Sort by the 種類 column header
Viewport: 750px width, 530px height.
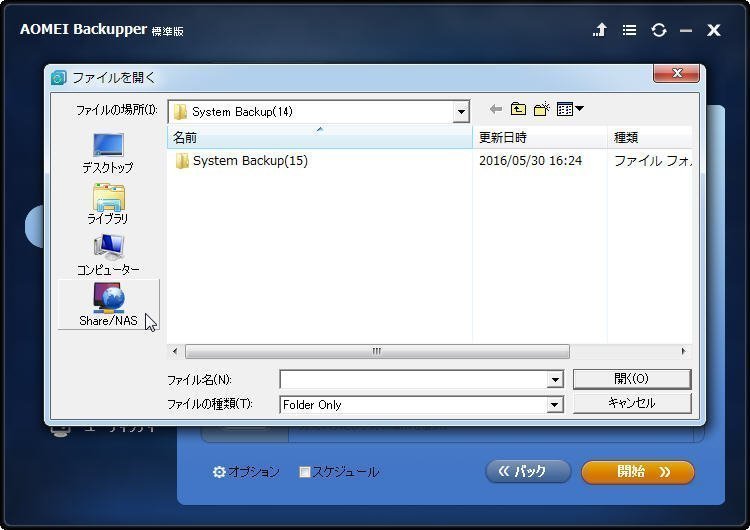point(650,138)
